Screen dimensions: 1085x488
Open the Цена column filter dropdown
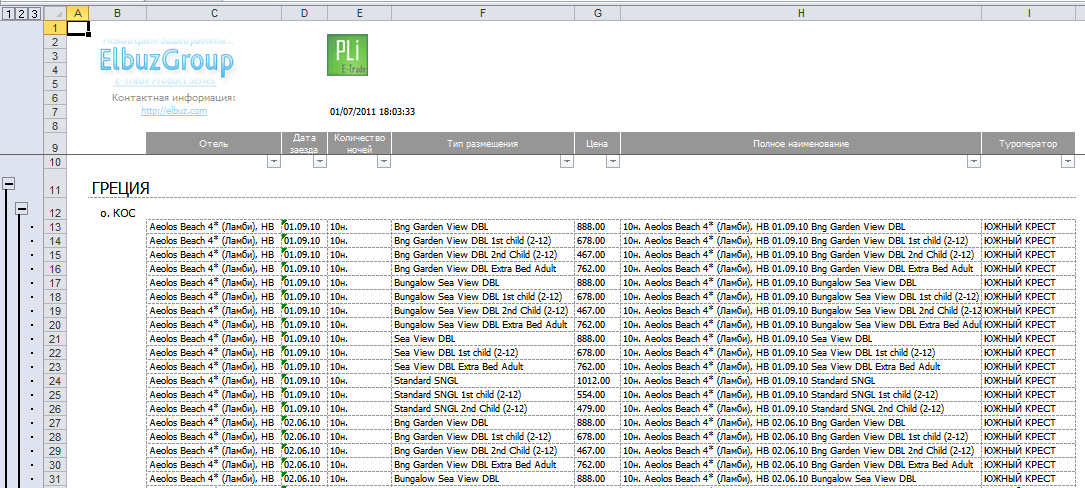pos(613,161)
